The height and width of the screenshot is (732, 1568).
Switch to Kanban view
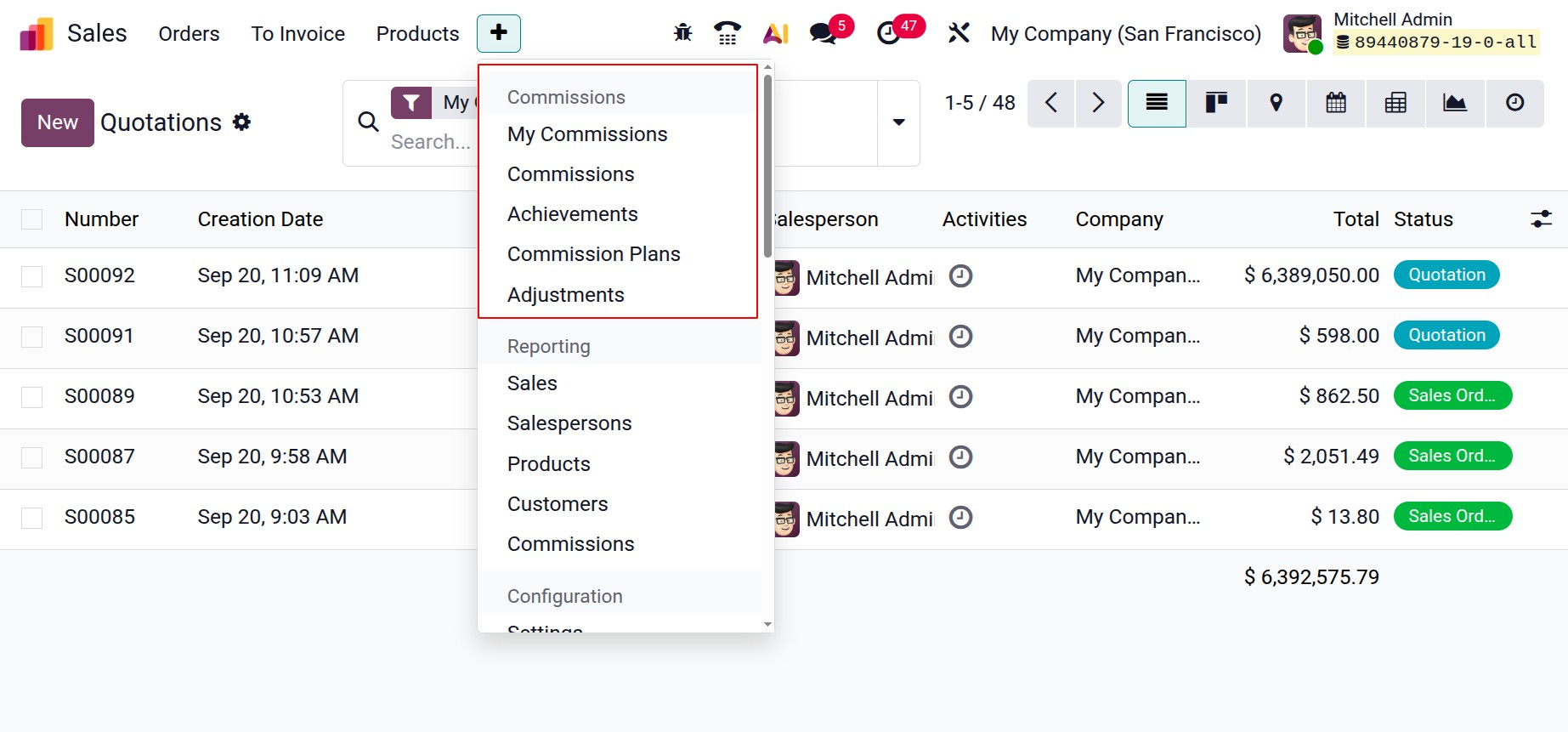point(1216,103)
